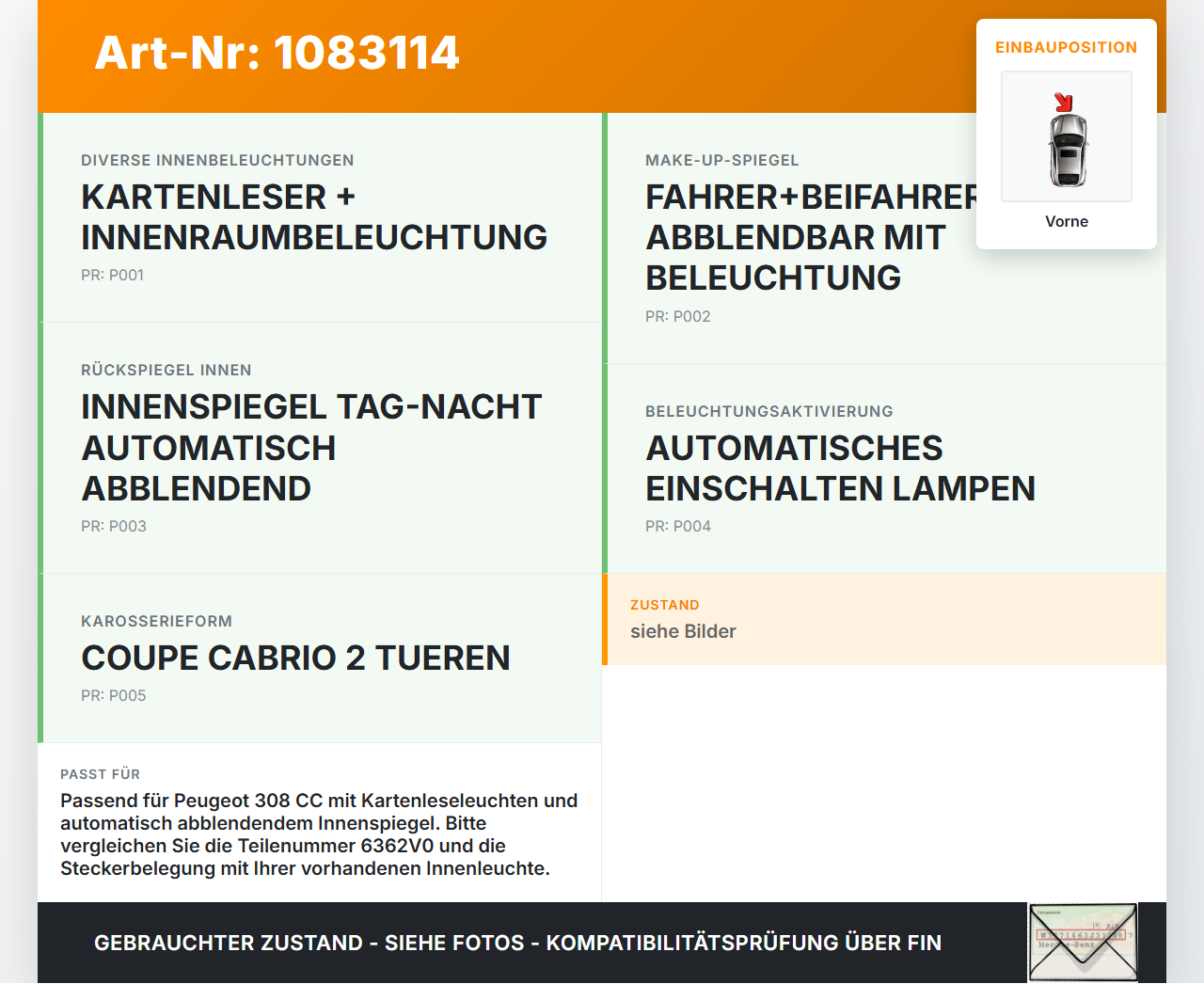Select the Kartenleser + Innenraumbeleuchtung title
Image resolution: width=1204 pixels, height=984 pixels.
click(313, 217)
